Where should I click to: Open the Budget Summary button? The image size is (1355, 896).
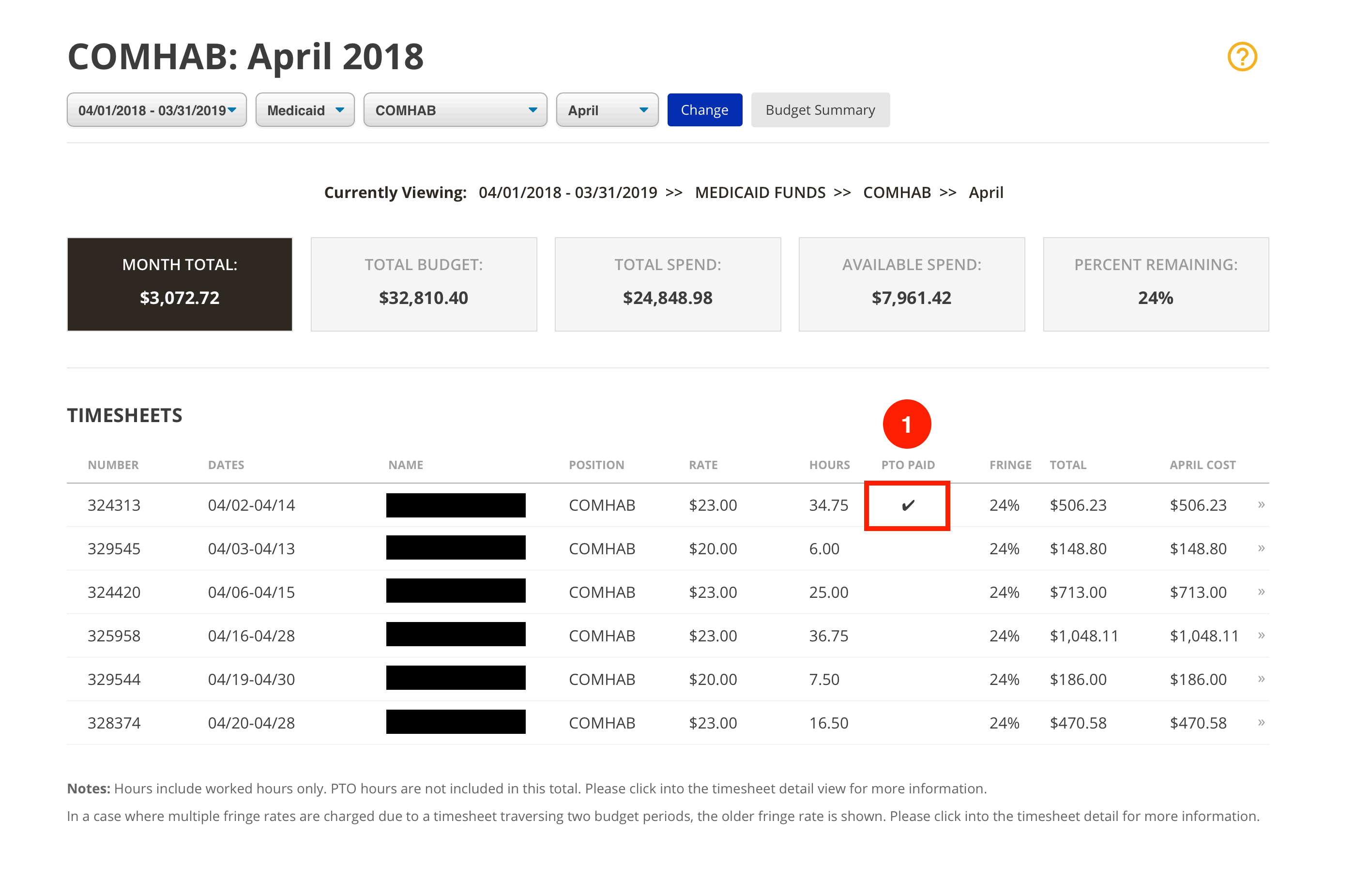click(x=820, y=110)
